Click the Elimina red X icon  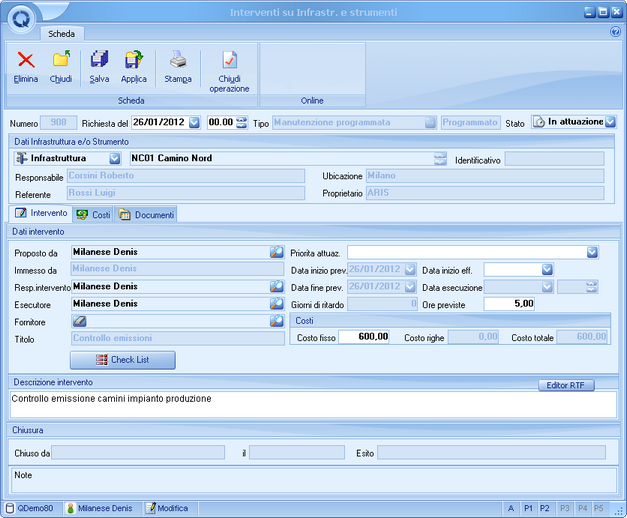[x=26, y=61]
